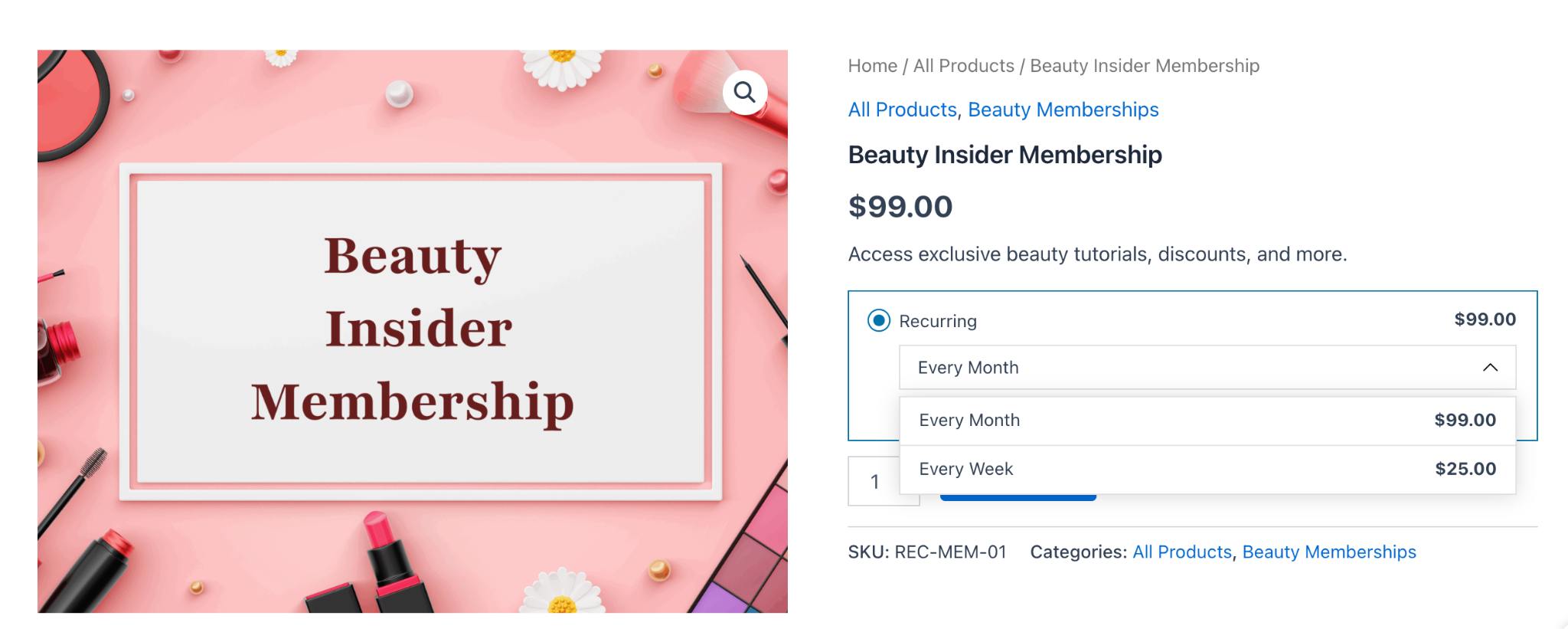Image resolution: width=1568 pixels, height=629 pixels.
Task: Select the Beauty Insider Membership product title
Action: [x=1004, y=155]
